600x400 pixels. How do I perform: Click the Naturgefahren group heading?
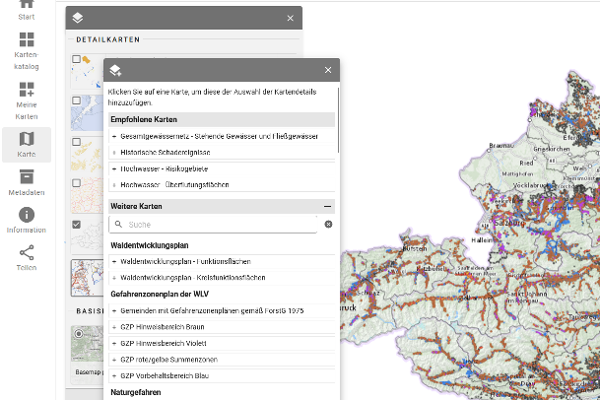135,392
